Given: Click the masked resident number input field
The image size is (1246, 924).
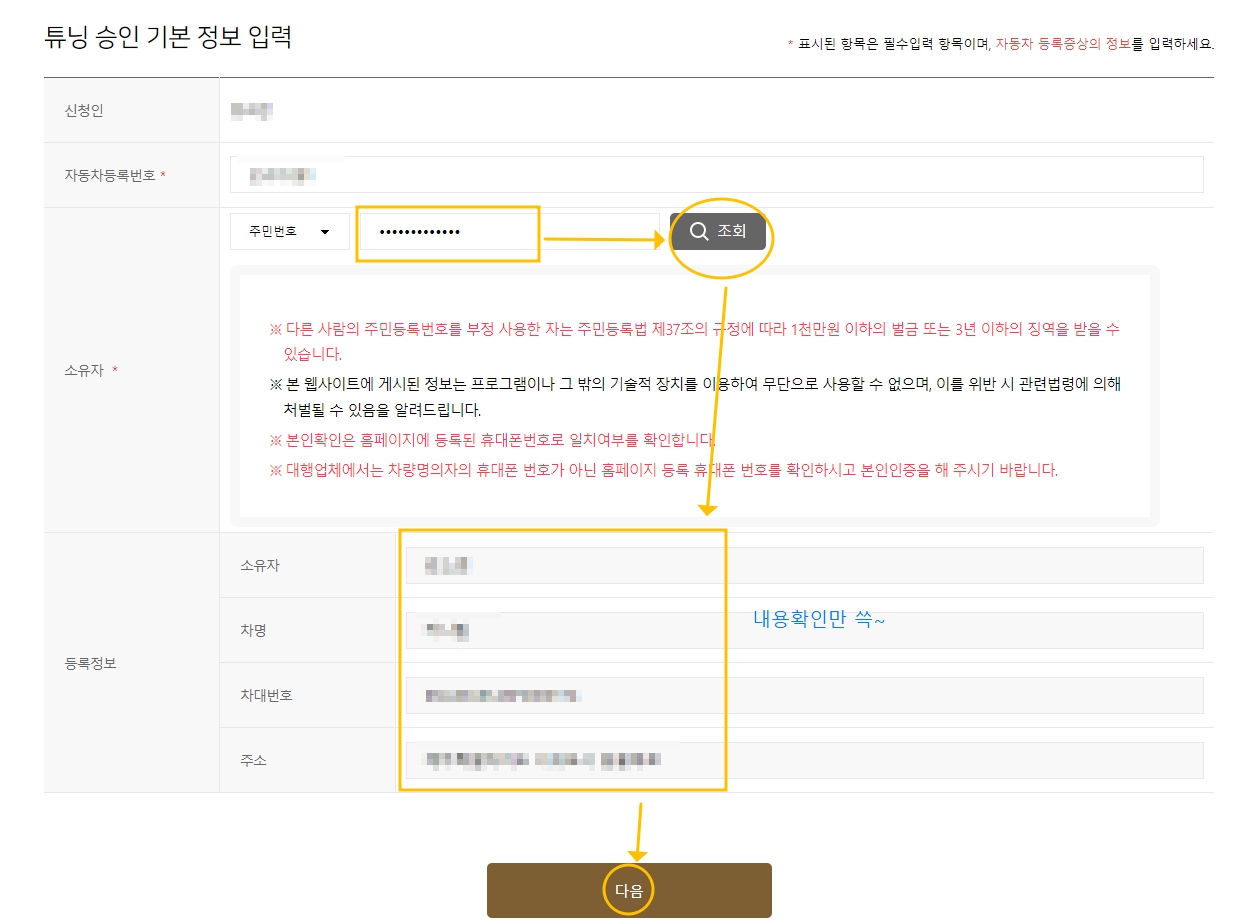Looking at the screenshot, I should pyautogui.click(x=509, y=231).
